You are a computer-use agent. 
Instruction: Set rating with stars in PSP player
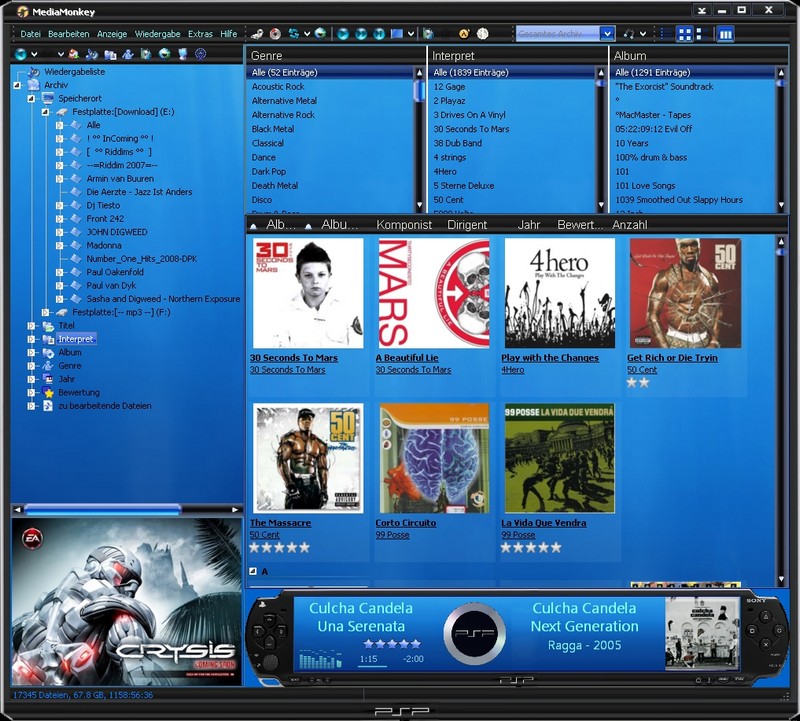392,643
